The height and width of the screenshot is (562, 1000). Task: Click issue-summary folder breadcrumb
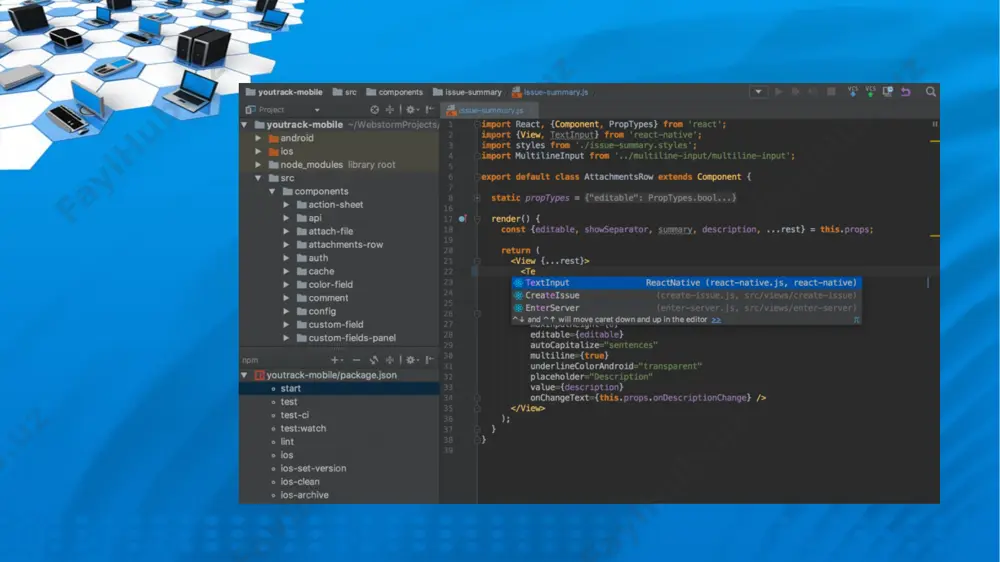click(467, 92)
